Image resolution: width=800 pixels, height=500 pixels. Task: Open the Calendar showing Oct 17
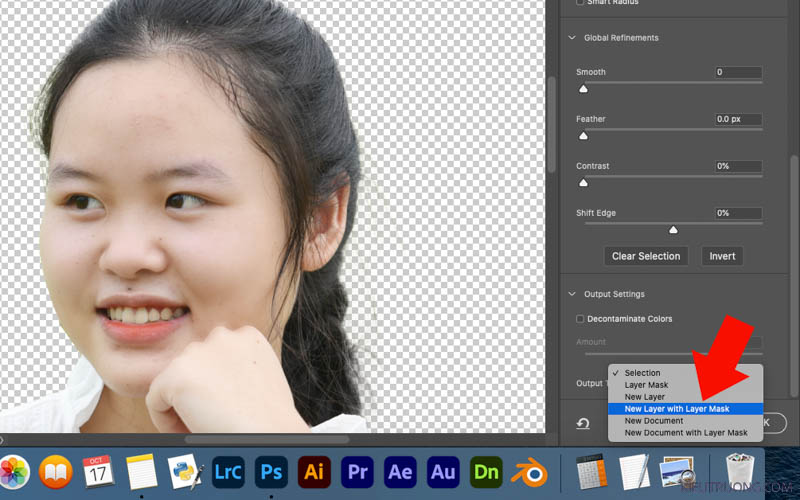point(98,472)
